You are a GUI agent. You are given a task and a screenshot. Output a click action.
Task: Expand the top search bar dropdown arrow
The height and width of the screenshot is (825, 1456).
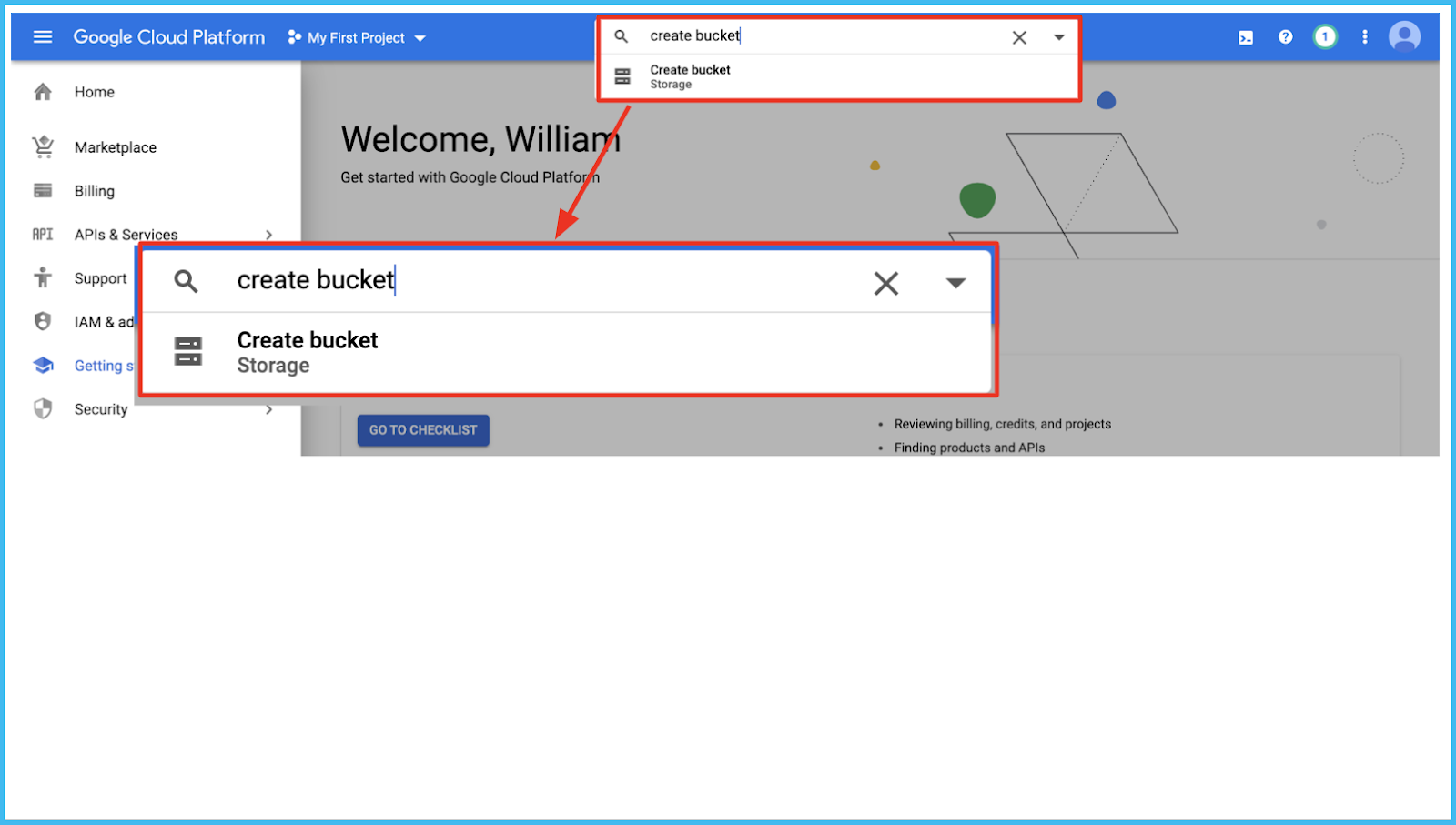[x=1059, y=37]
